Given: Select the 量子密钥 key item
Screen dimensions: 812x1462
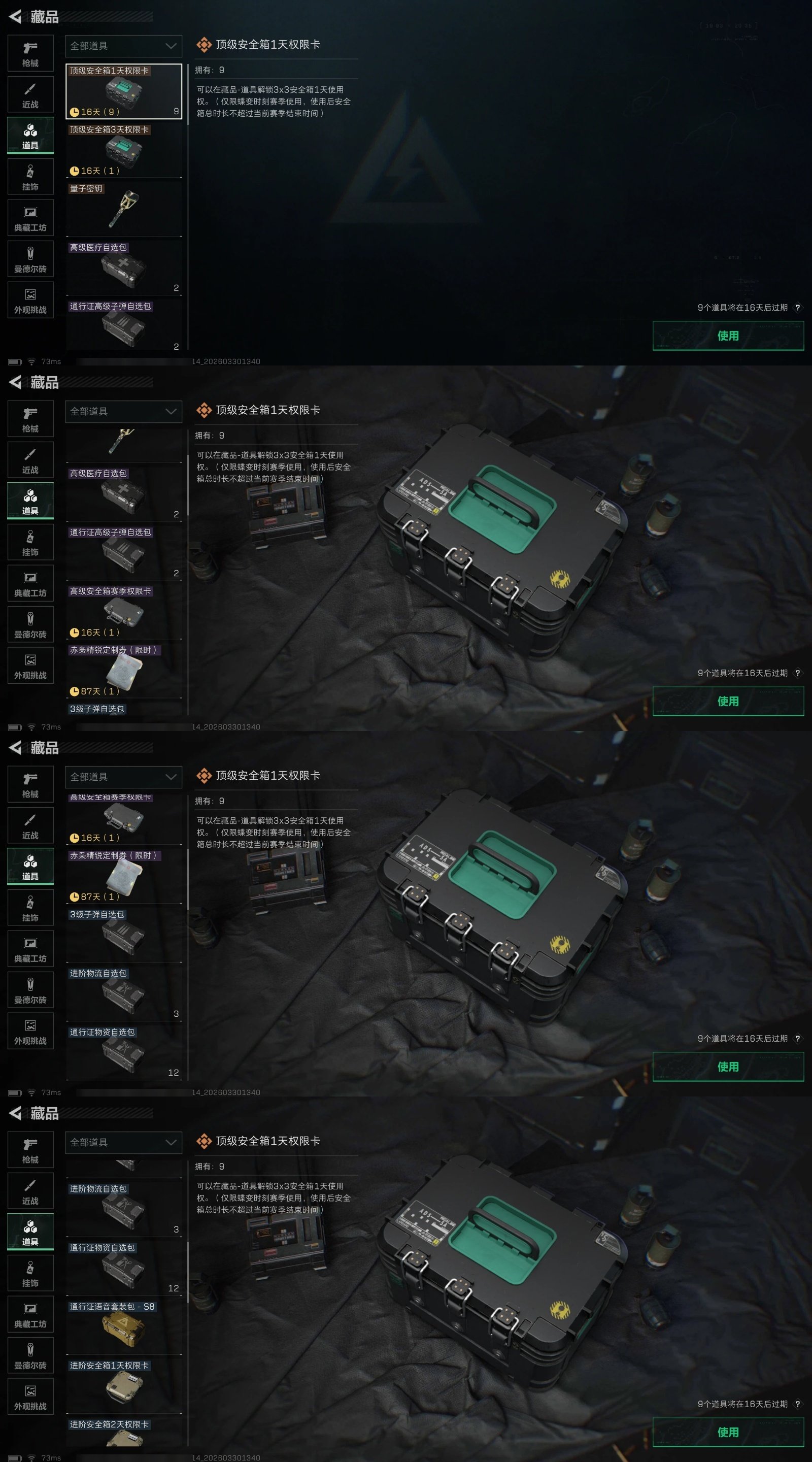Looking at the screenshot, I should [x=124, y=209].
